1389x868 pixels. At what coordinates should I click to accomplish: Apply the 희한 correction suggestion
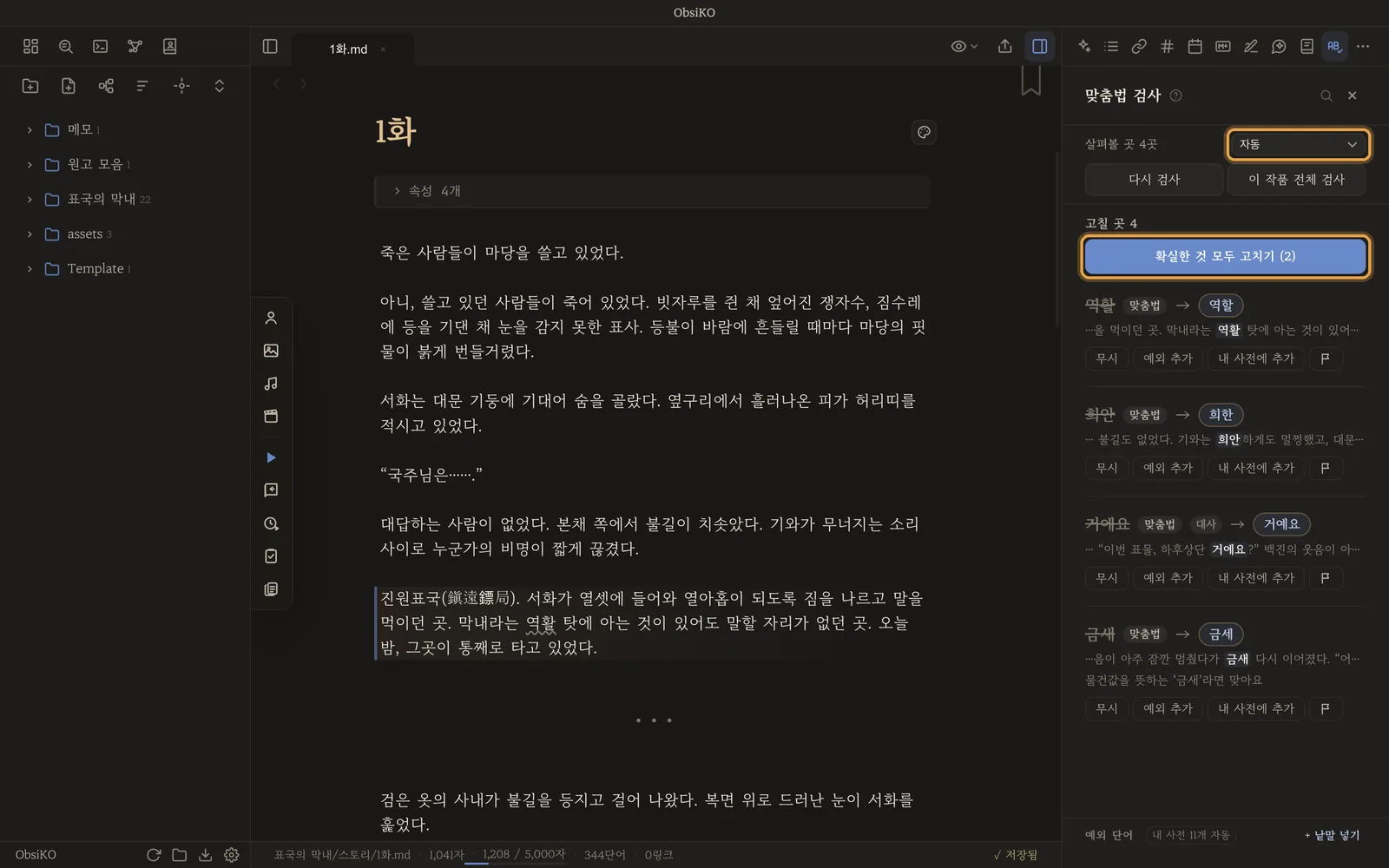[1221, 415]
